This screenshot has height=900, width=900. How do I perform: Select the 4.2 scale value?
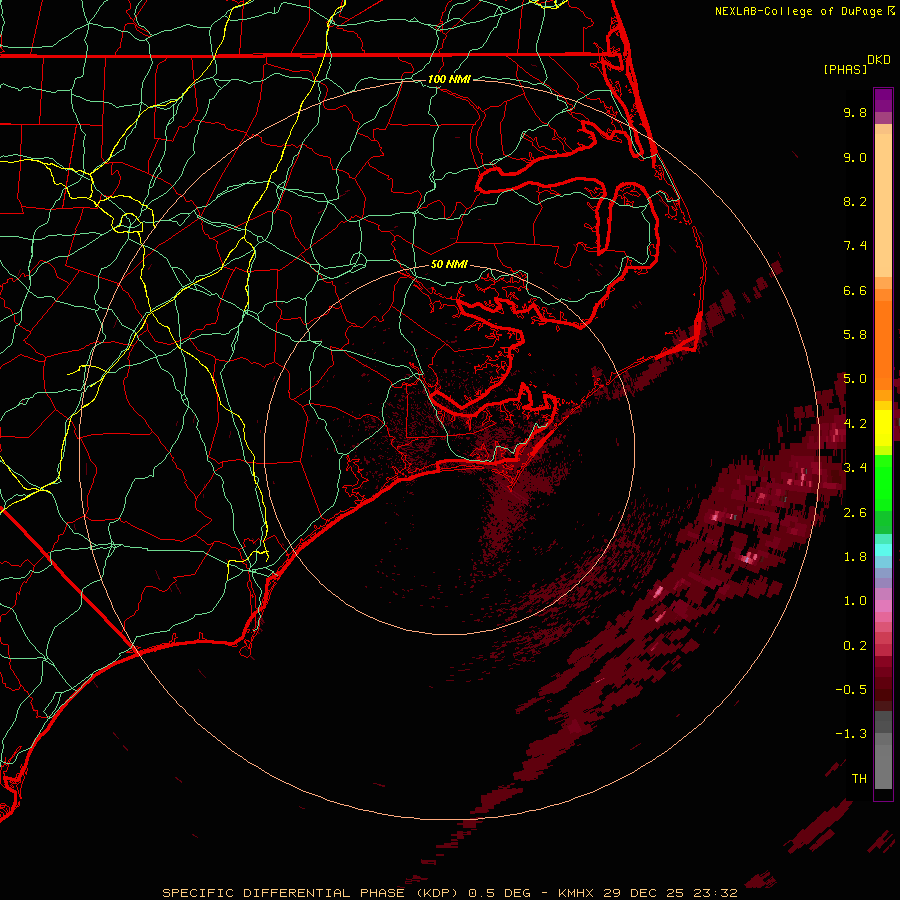point(855,424)
